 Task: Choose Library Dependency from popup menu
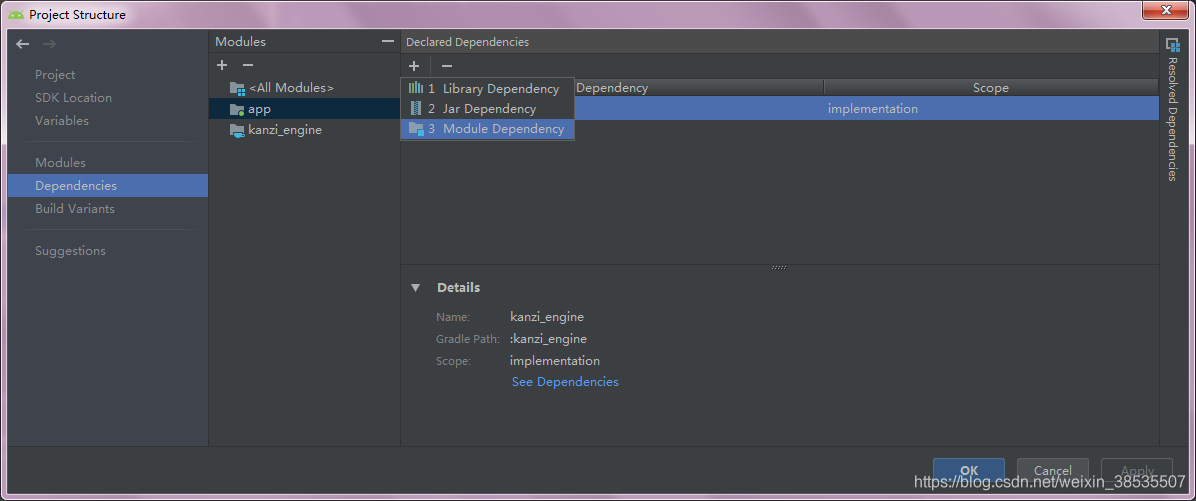[x=487, y=88]
